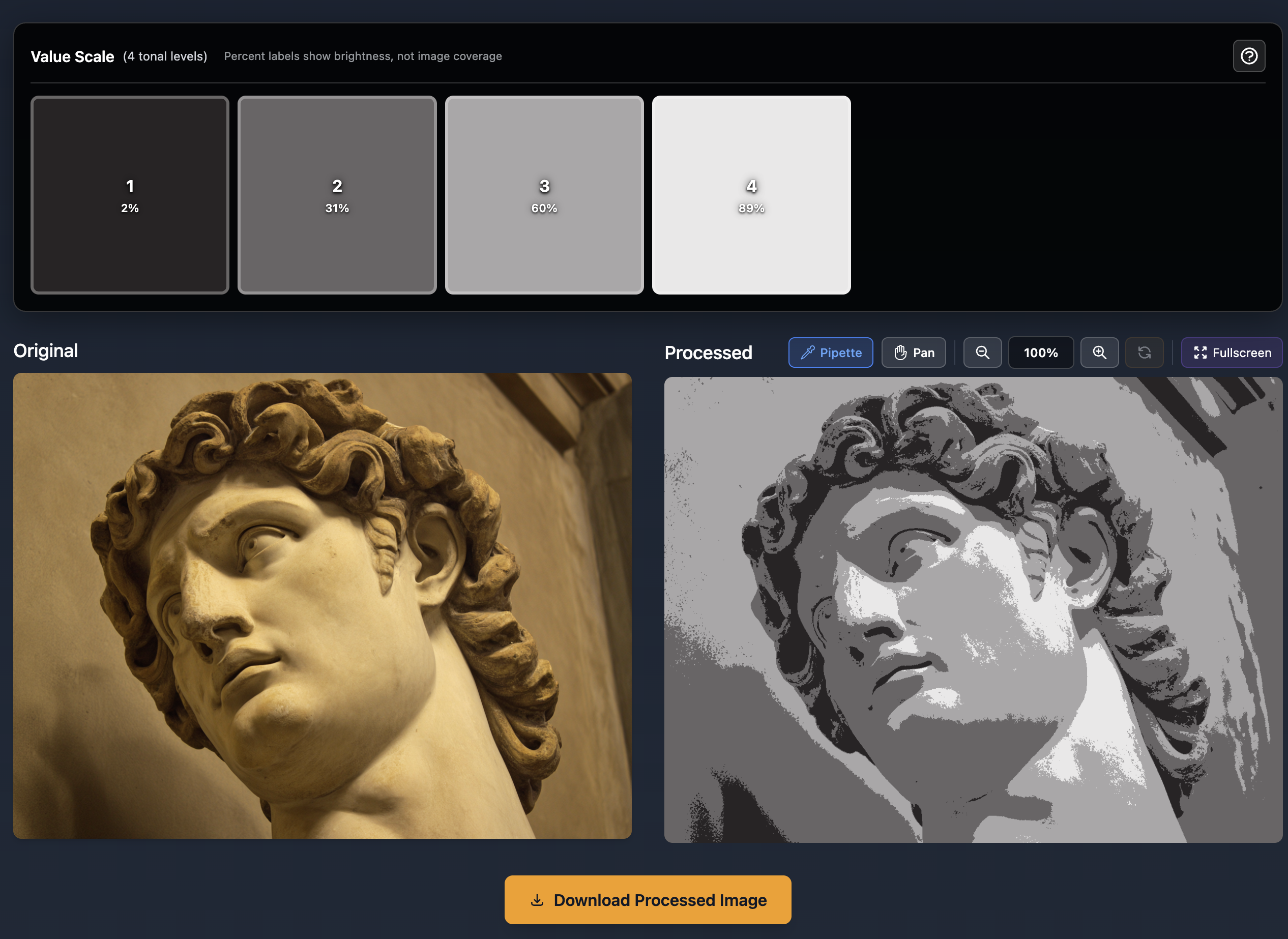The width and height of the screenshot is (1288, 939).
Task: Click the Pan hand icon
Action: [x=900, y=353]
